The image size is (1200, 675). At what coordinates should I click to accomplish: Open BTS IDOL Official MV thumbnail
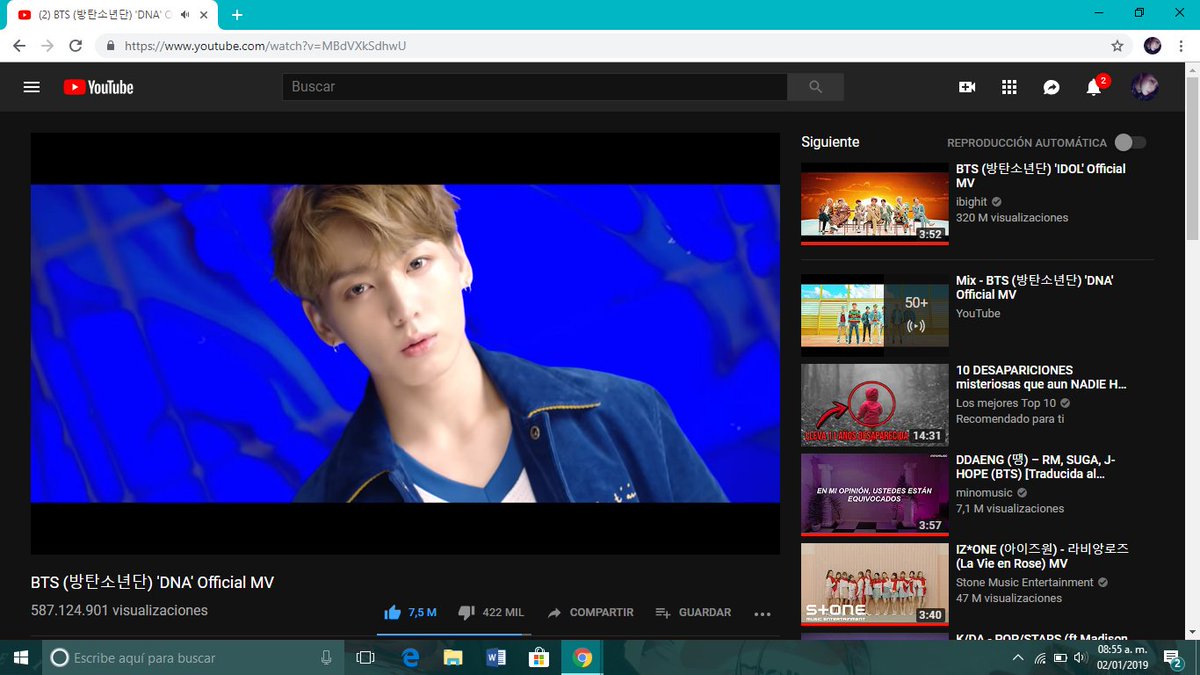[875, 203]
